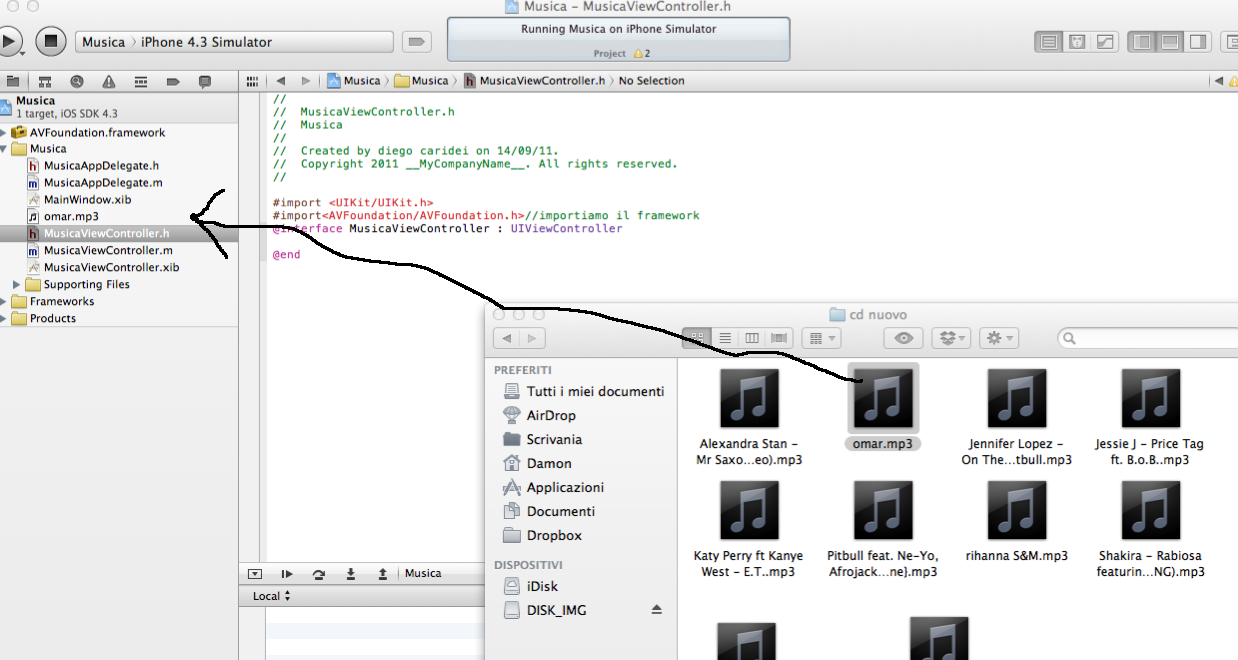The height and width of the screenshot is (660, 1238).
Task: Open the related files grid menu
Action: point(253,81)
